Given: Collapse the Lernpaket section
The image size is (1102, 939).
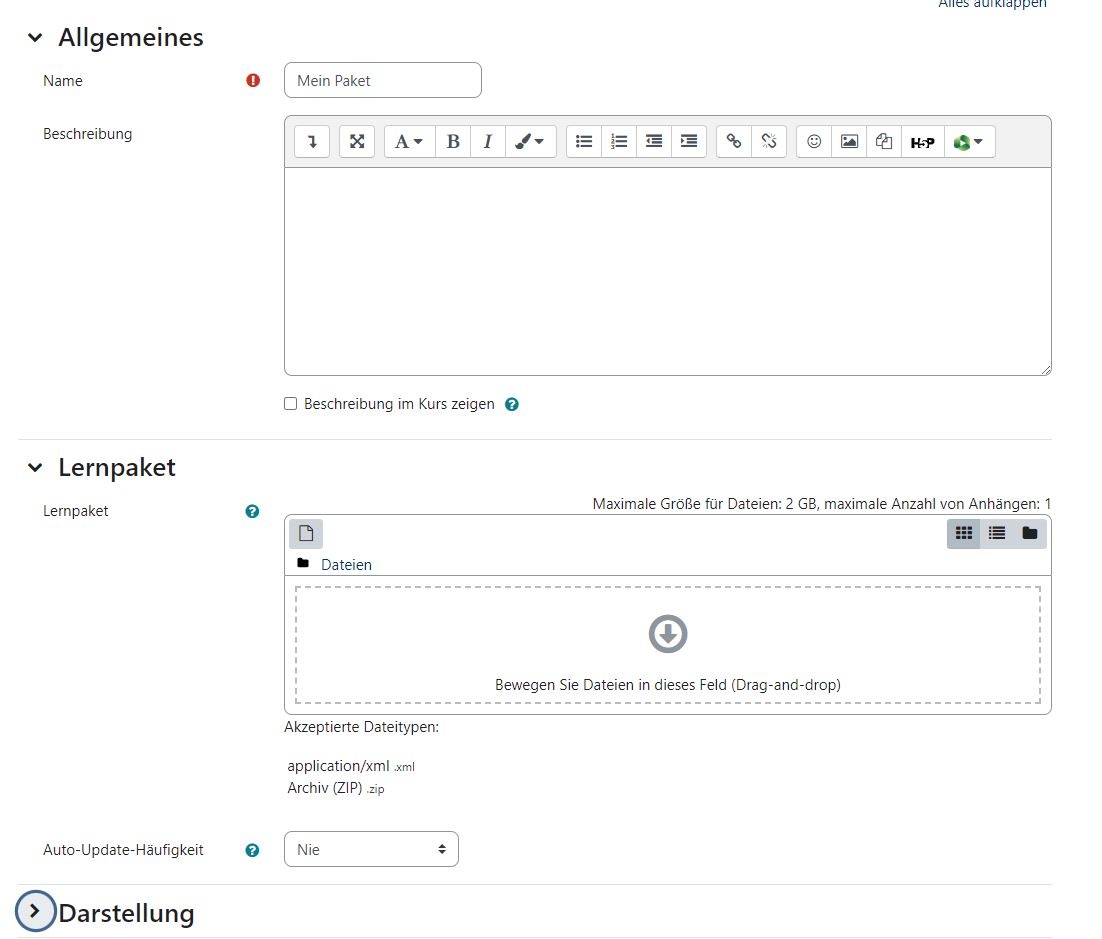Looking at the screenshot, I should [36, 467].
